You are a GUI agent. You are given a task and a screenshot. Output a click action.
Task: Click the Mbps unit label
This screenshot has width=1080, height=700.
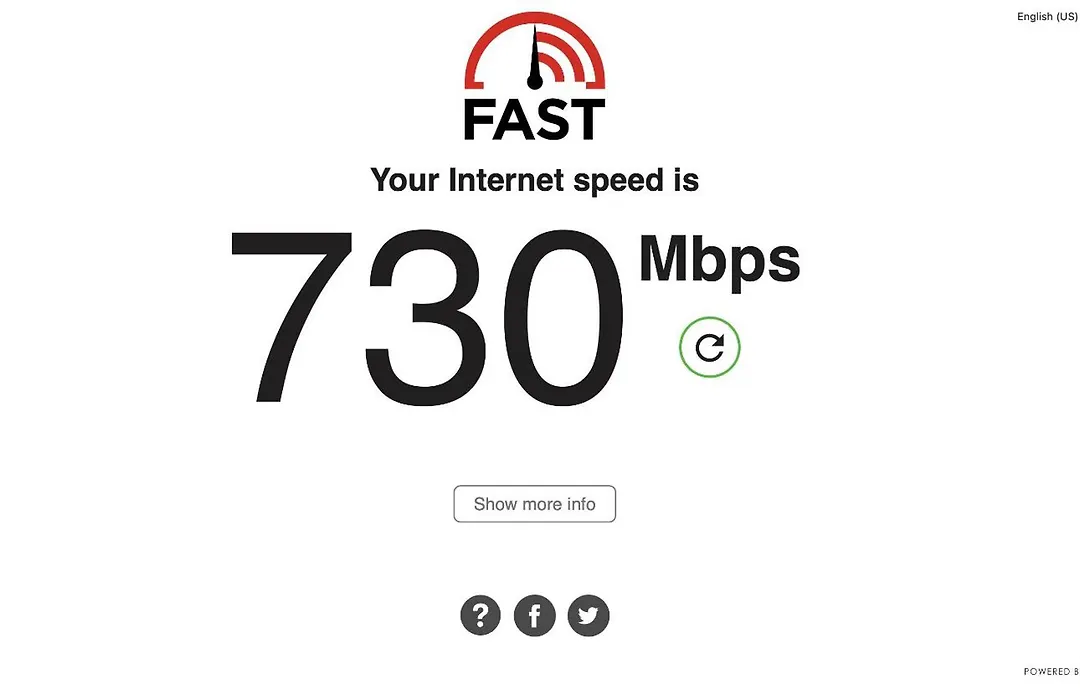720,260
